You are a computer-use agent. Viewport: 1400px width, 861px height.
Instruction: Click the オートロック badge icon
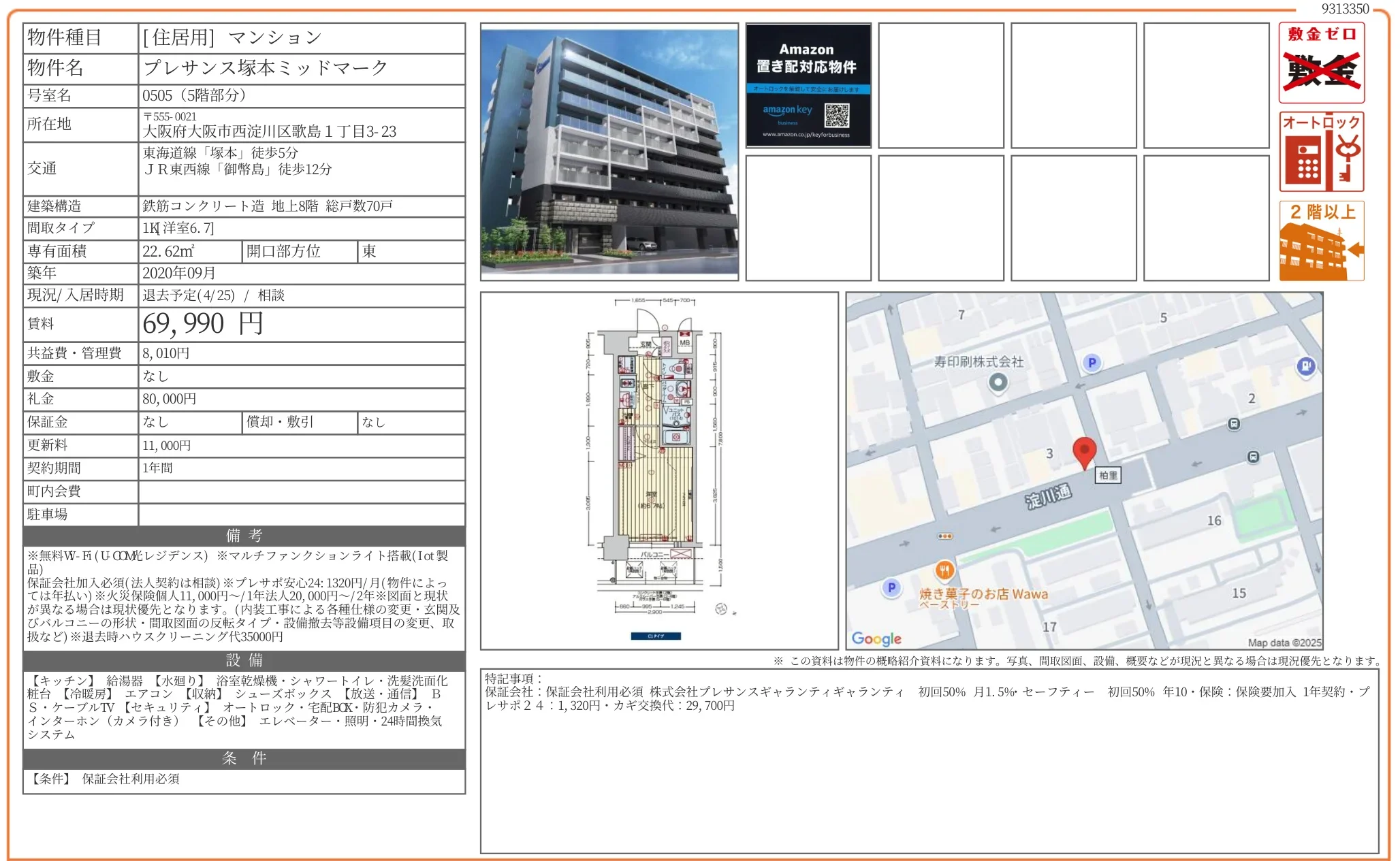click(1321, 152)
